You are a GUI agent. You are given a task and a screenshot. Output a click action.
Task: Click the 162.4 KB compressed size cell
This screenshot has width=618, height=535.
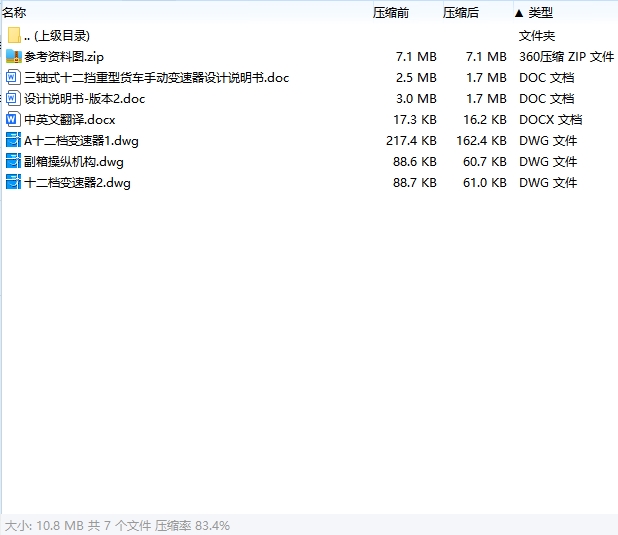click(x=481, y=141)
